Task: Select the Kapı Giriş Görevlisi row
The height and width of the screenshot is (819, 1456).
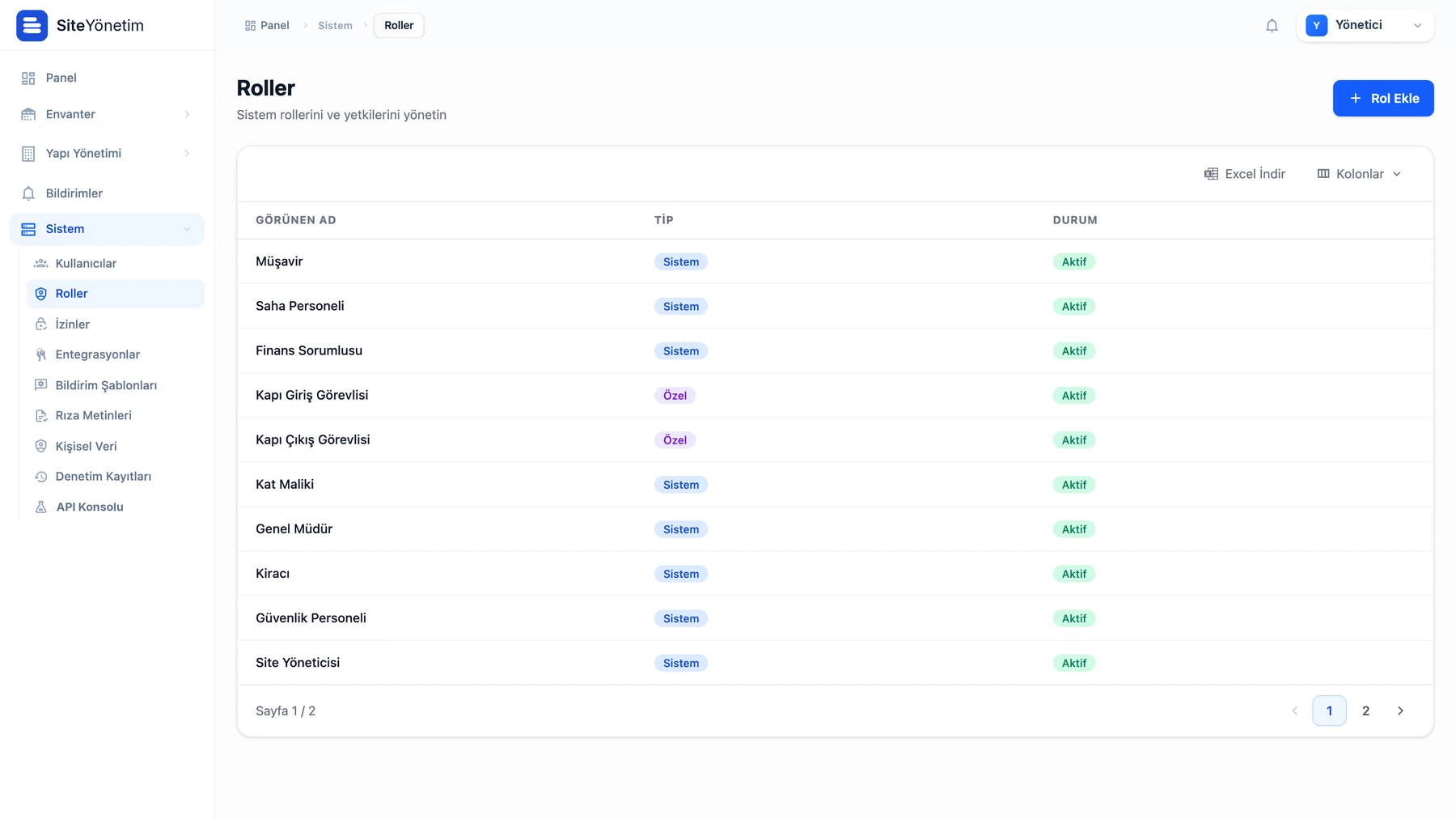Action: [x=835, y=395]
